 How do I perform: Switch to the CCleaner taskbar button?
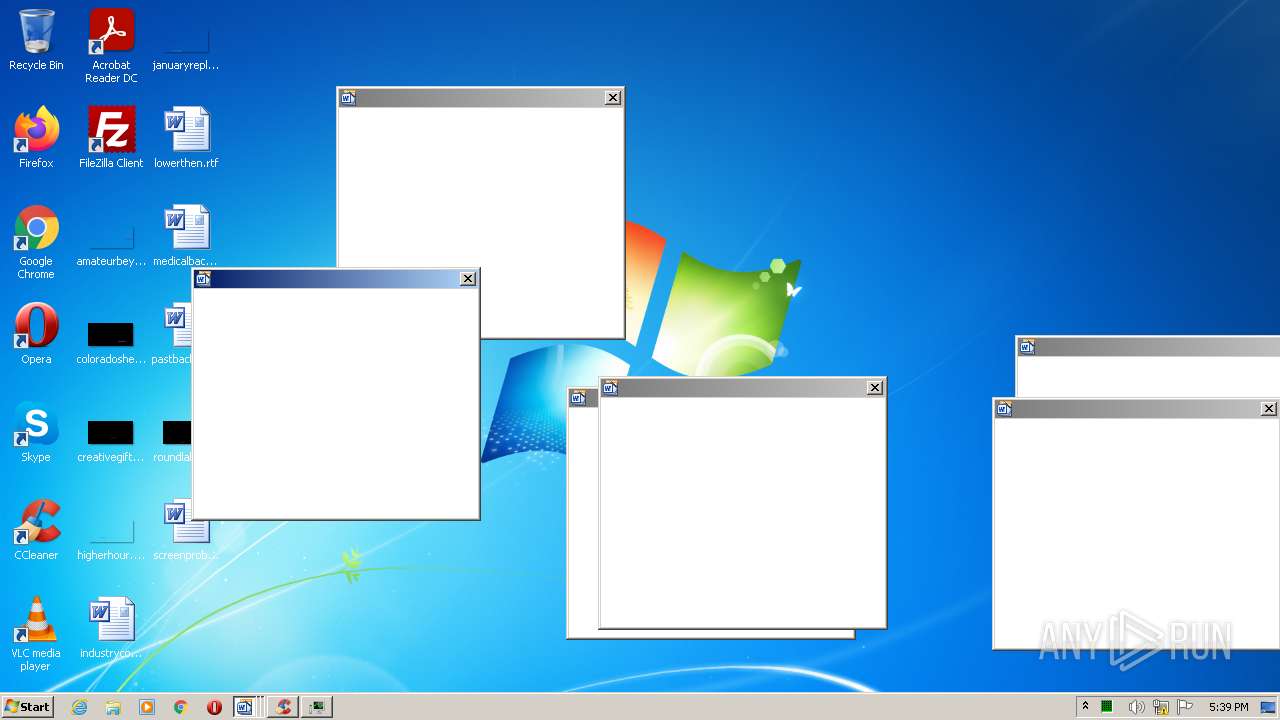[x=283, y=707]
